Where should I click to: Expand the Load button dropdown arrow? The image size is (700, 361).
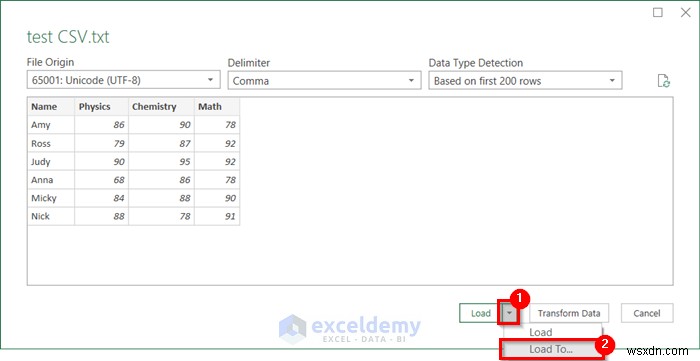509,313
